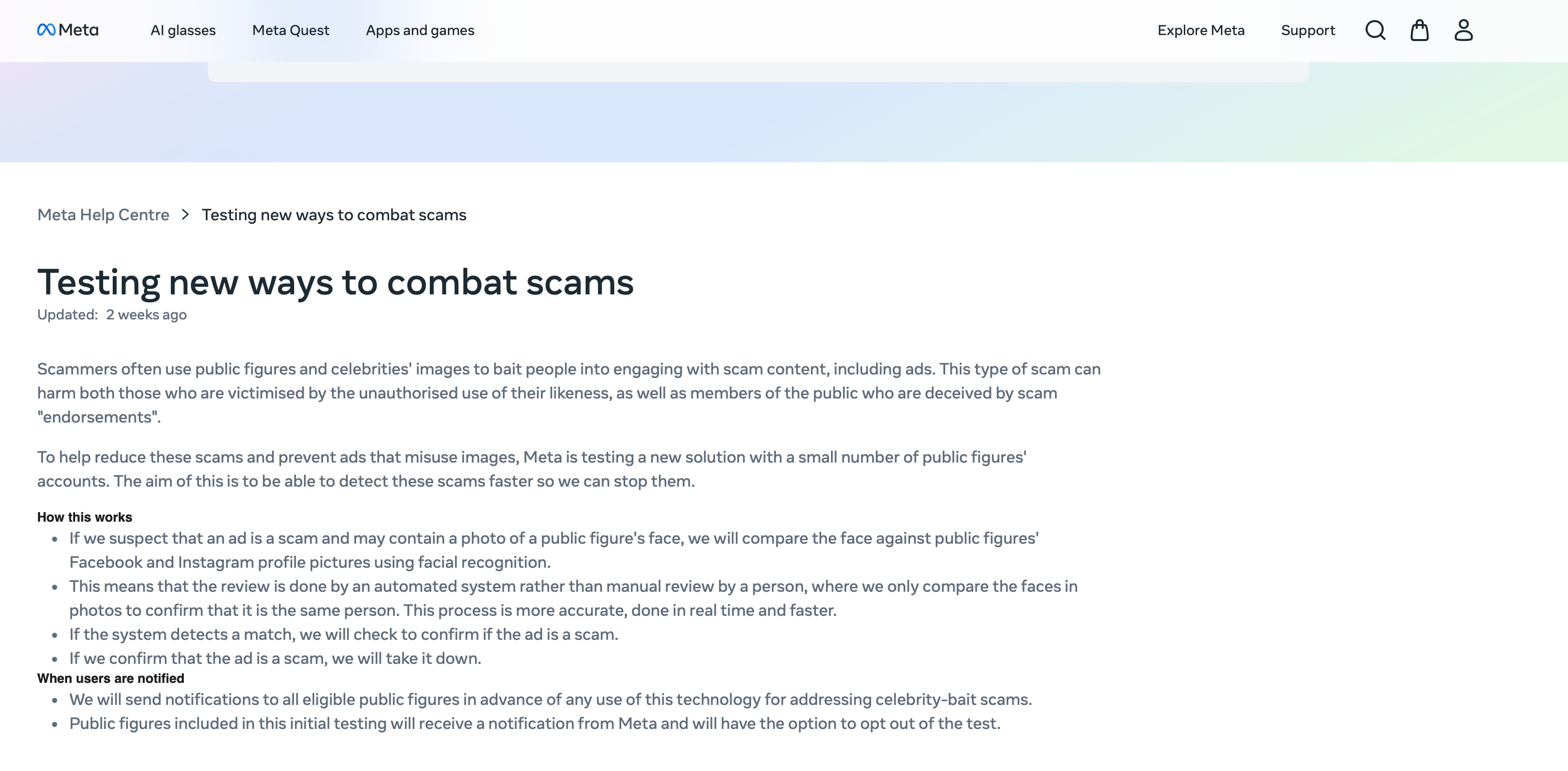
Task: Click the Meta logo
Action: click(x=68, y=30)
